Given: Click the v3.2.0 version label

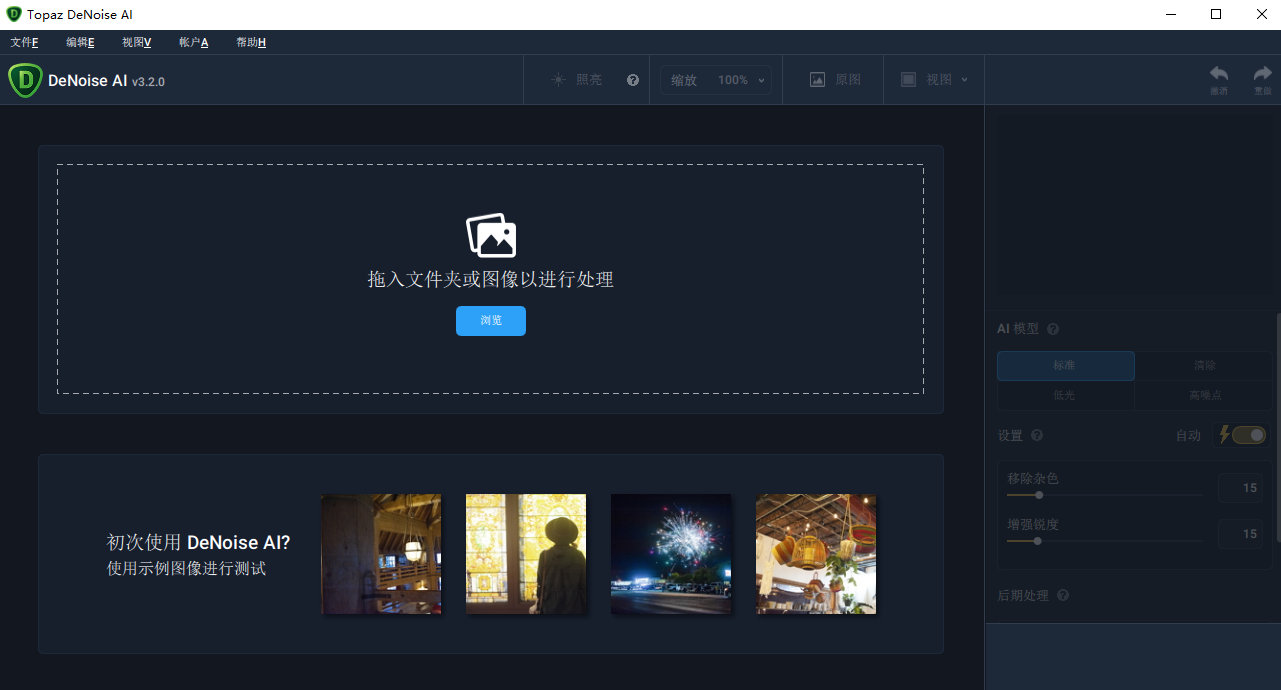Looking at the screenshot, I should 148,82.
